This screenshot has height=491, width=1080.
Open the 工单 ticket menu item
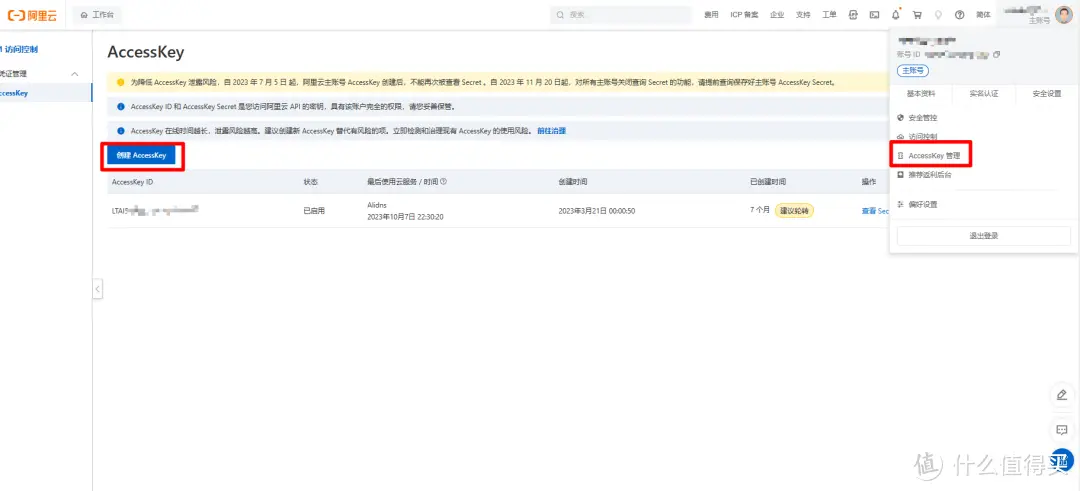point(829,14)
